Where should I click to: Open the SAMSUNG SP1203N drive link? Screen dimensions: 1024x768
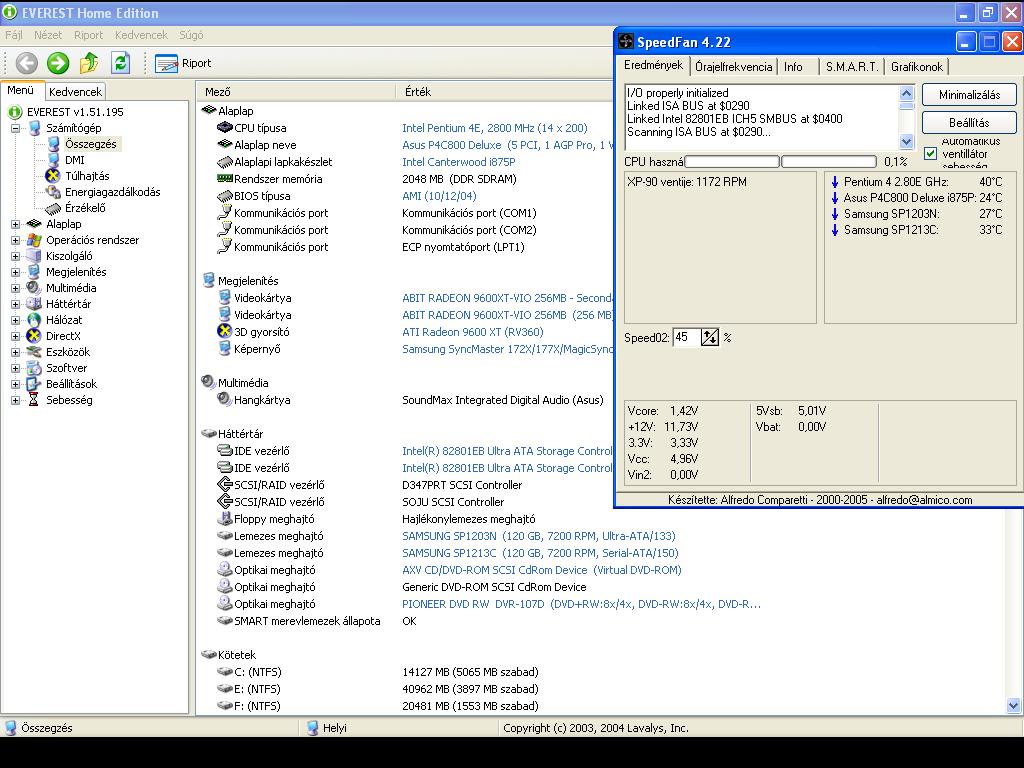539,536
